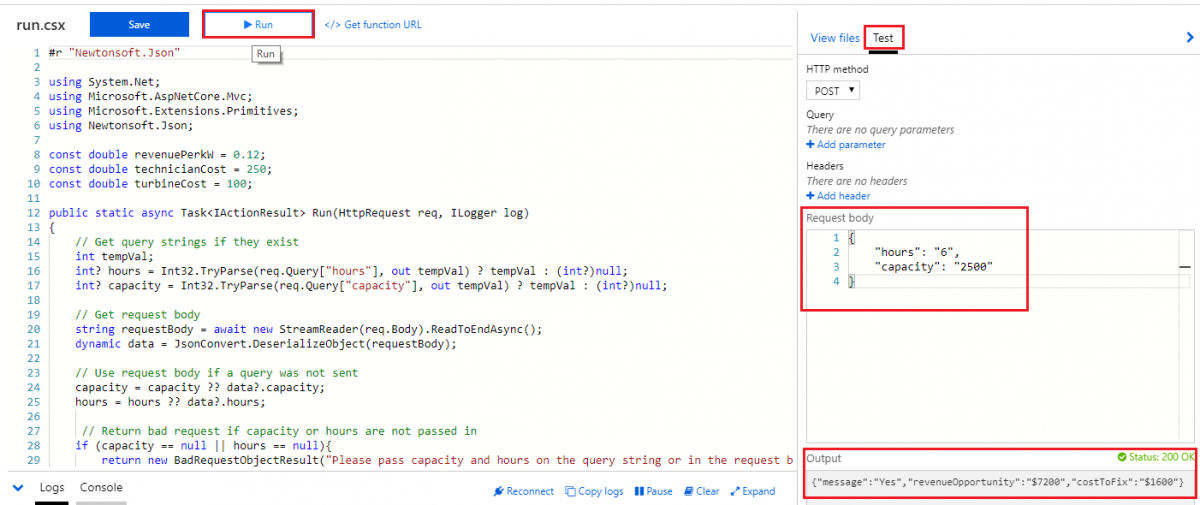
Task: Click the return new BadRequestObjectResult line
Action: point(445,460)
